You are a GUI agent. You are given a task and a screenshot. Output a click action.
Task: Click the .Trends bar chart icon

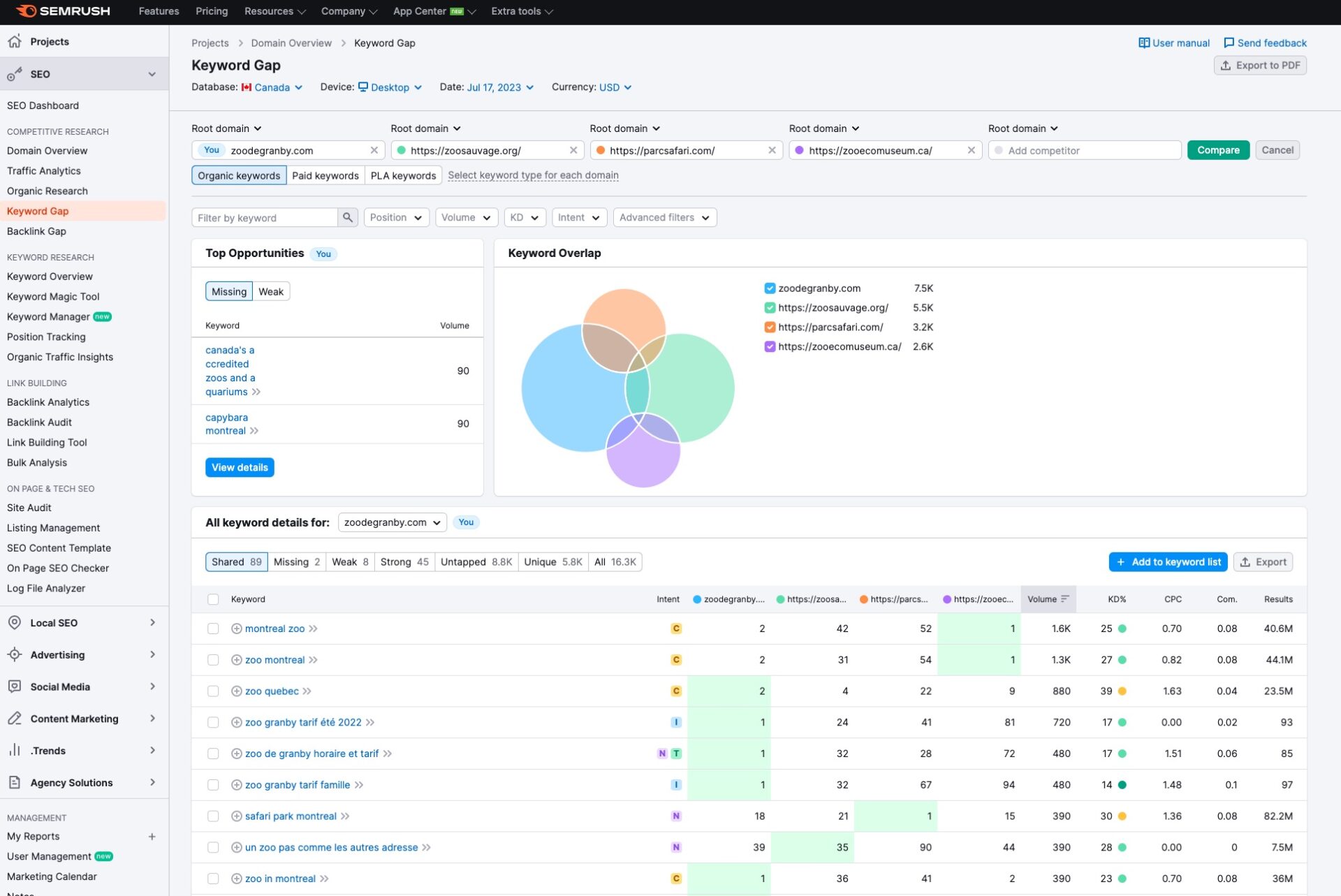coord(15,750)
